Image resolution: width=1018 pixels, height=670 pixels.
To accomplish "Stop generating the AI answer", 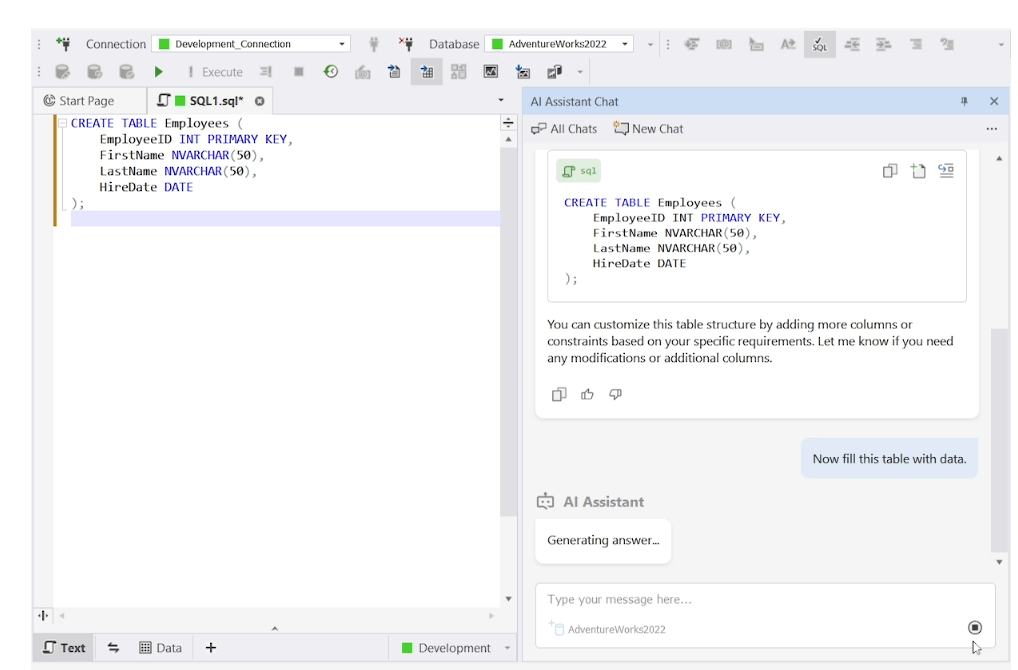I will tap(974, 627).
